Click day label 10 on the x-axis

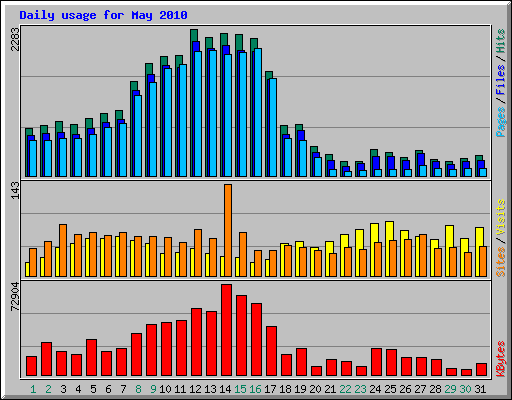point(165,389)
